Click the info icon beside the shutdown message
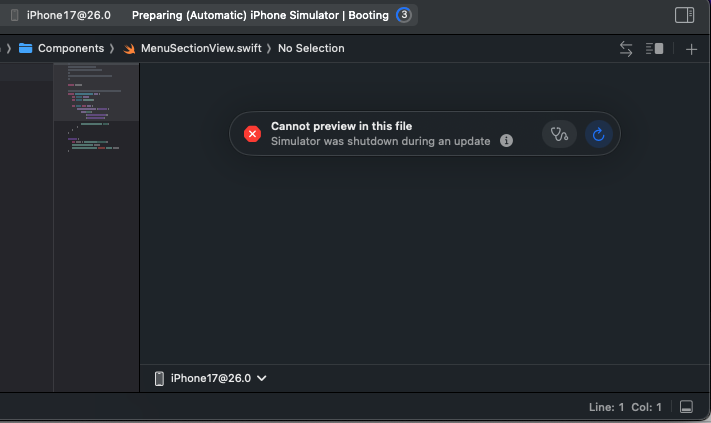This screenshot has height=423, width=711. [506, 141]
